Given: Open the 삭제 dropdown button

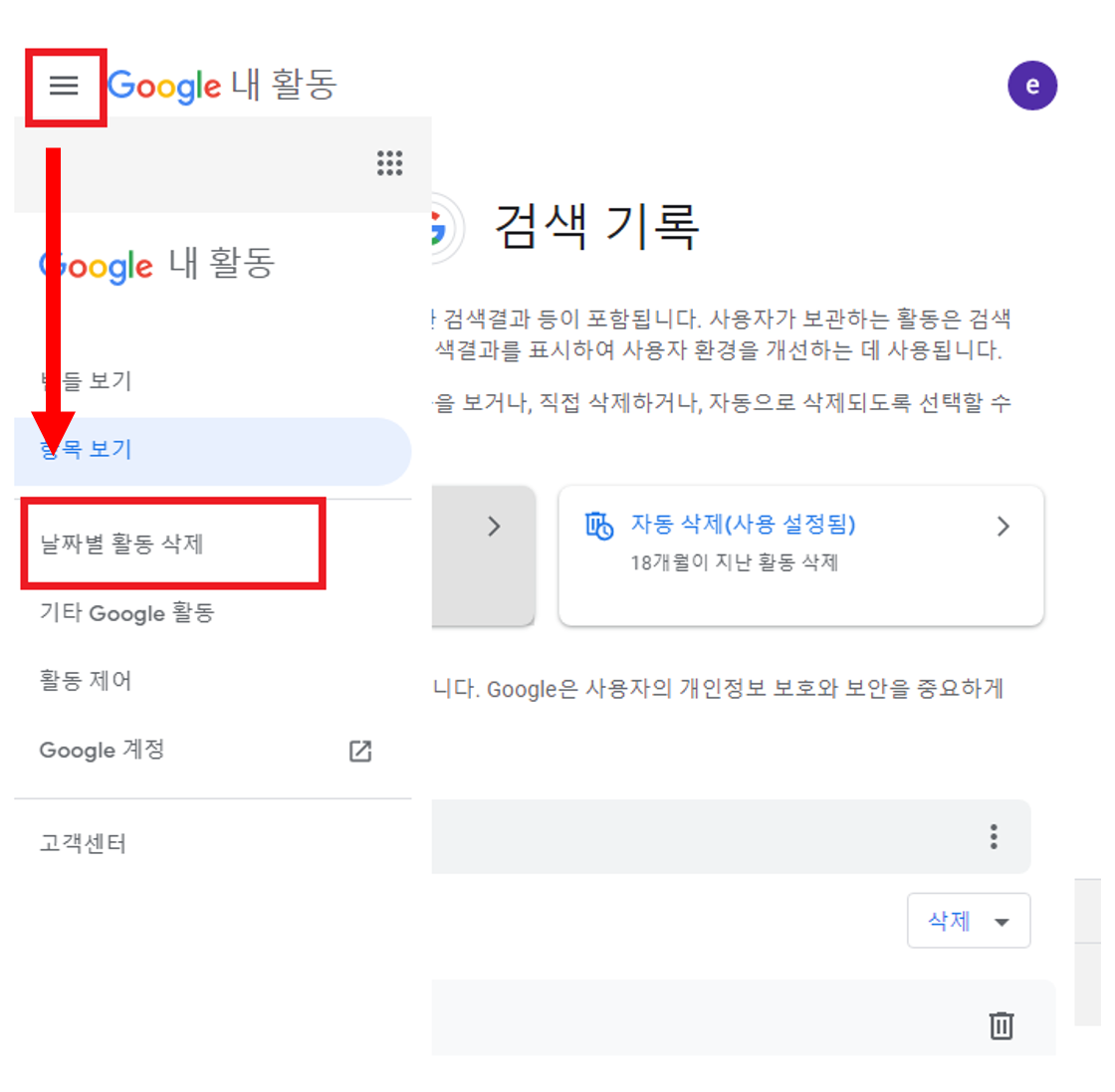Looking at the screenshot, I should point(969,921).
